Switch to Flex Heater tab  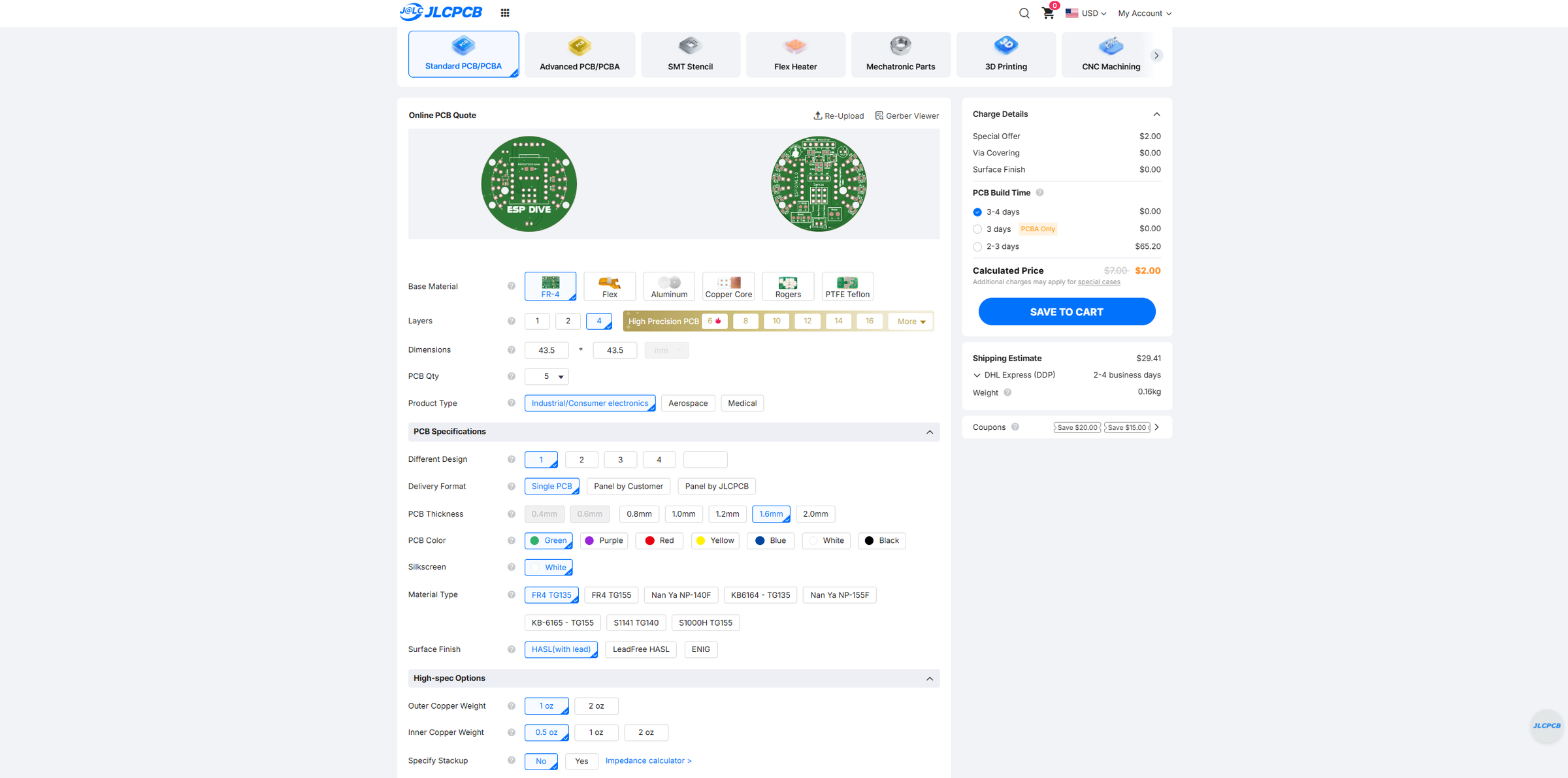tap(795, 55)
